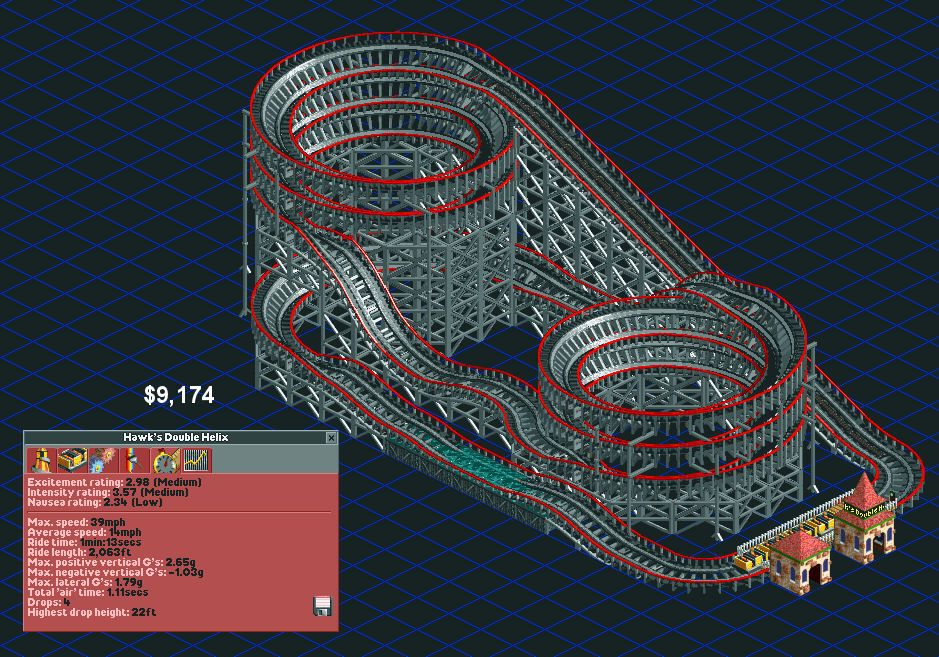
Task: Click the stopwatch measurements tab
Action: tap(165, 461)
